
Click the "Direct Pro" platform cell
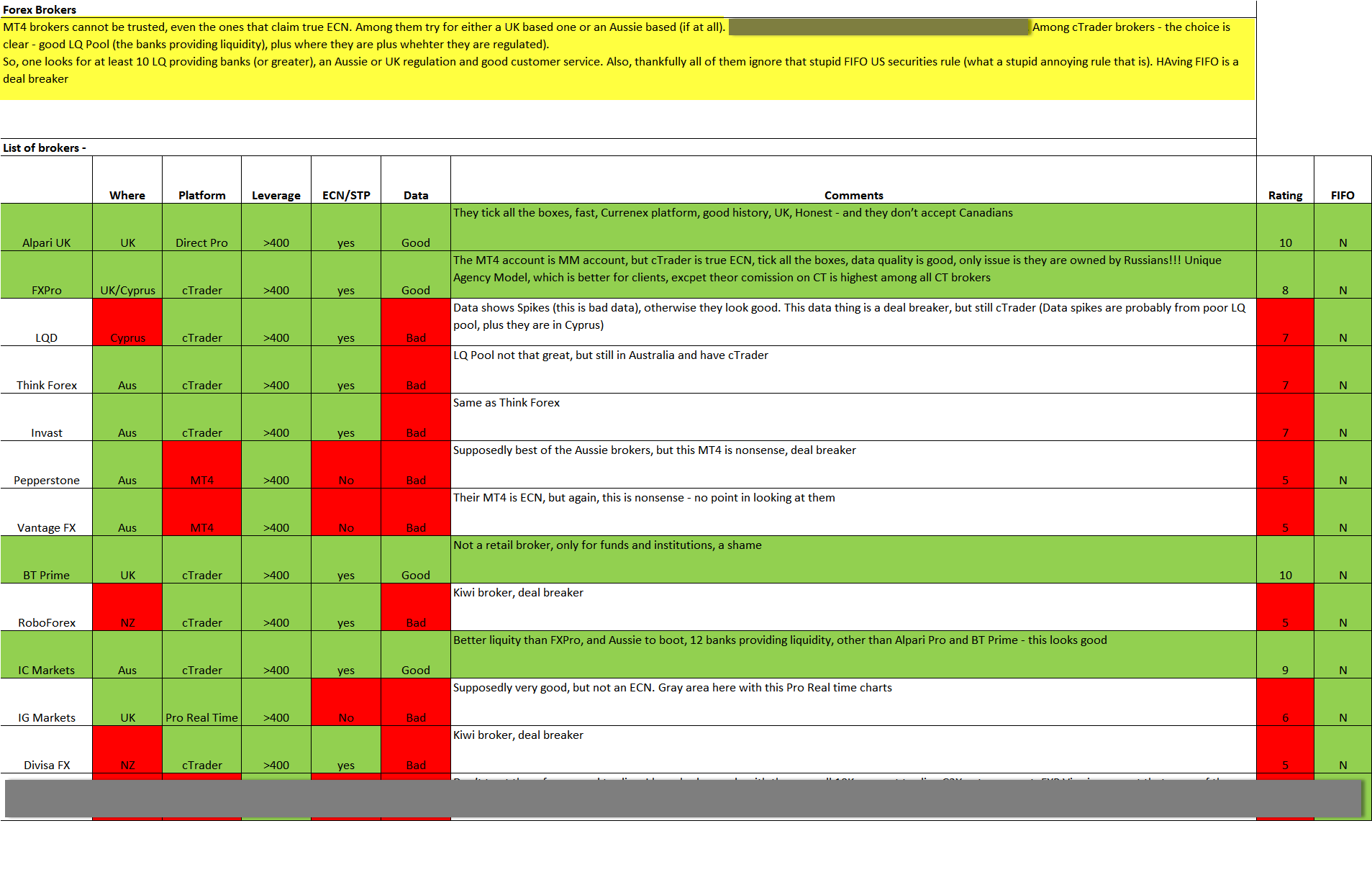coord(202,227)
